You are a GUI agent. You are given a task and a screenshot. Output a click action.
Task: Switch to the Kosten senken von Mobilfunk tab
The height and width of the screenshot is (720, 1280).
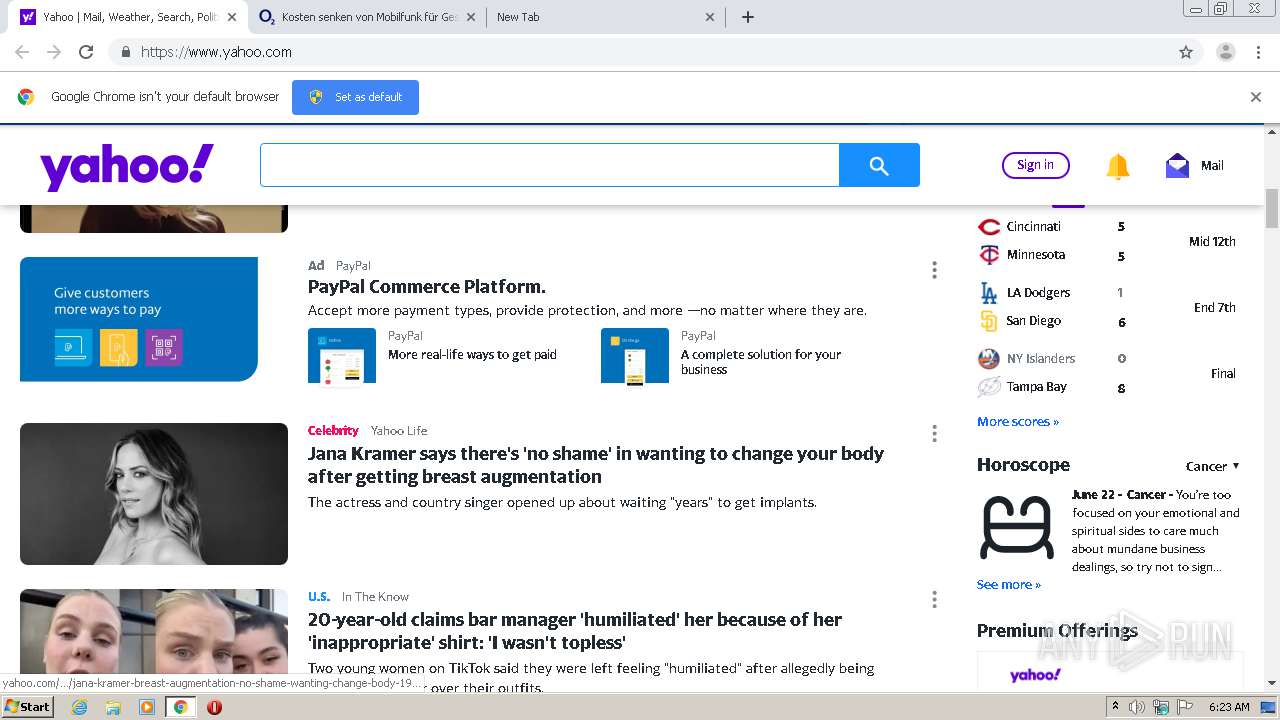pos(368,17)
